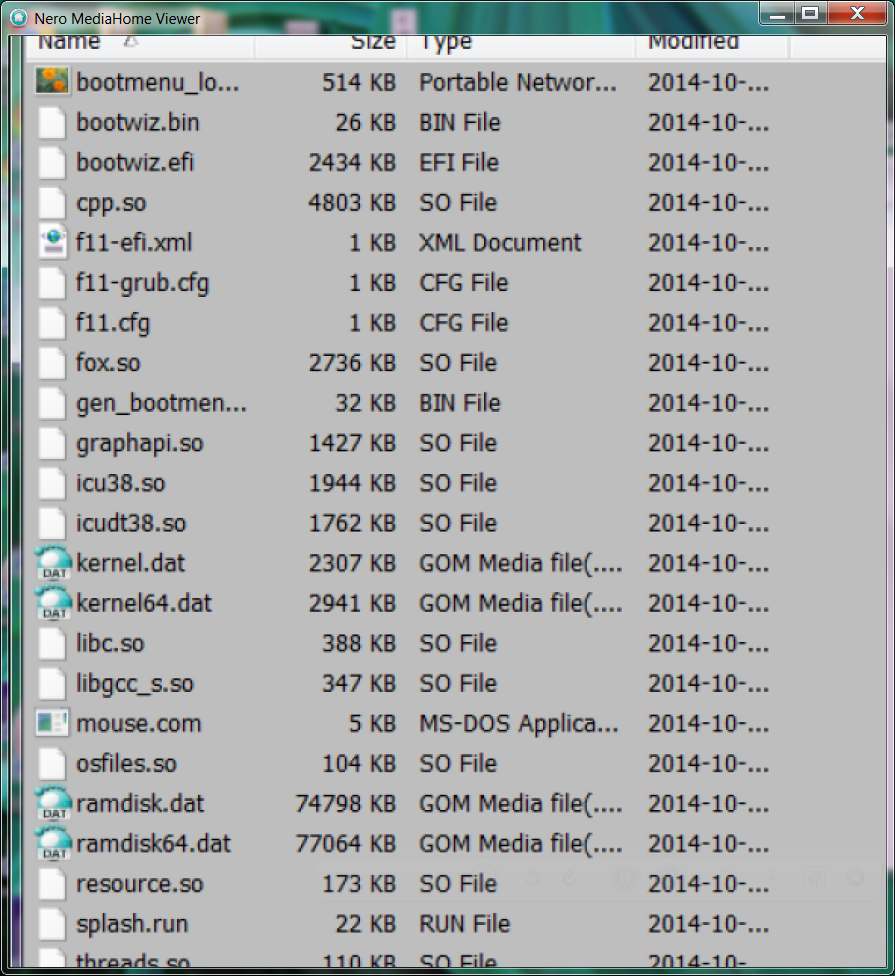Image resolution: width=895 pixels, height=976 pixels.
Task: Select the file name bootwiz.efi
Action: (135, 162)
